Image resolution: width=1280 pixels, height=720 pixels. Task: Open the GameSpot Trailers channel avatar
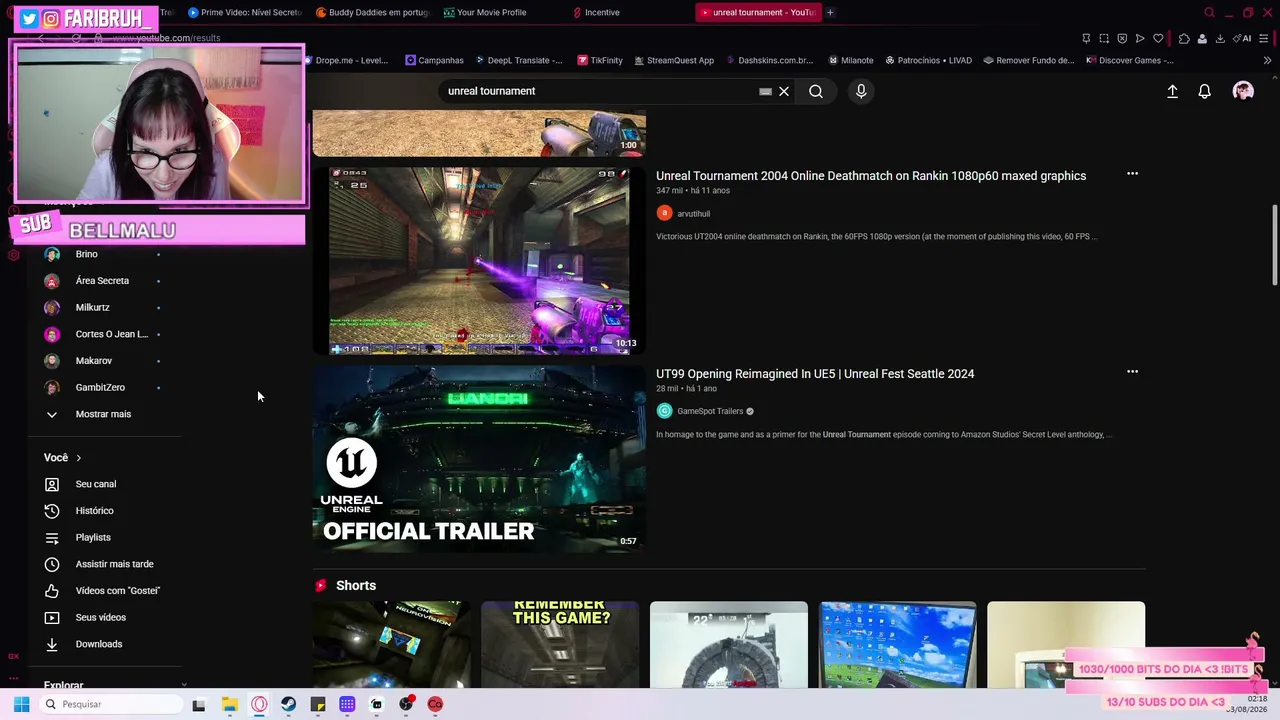[664, 411]
